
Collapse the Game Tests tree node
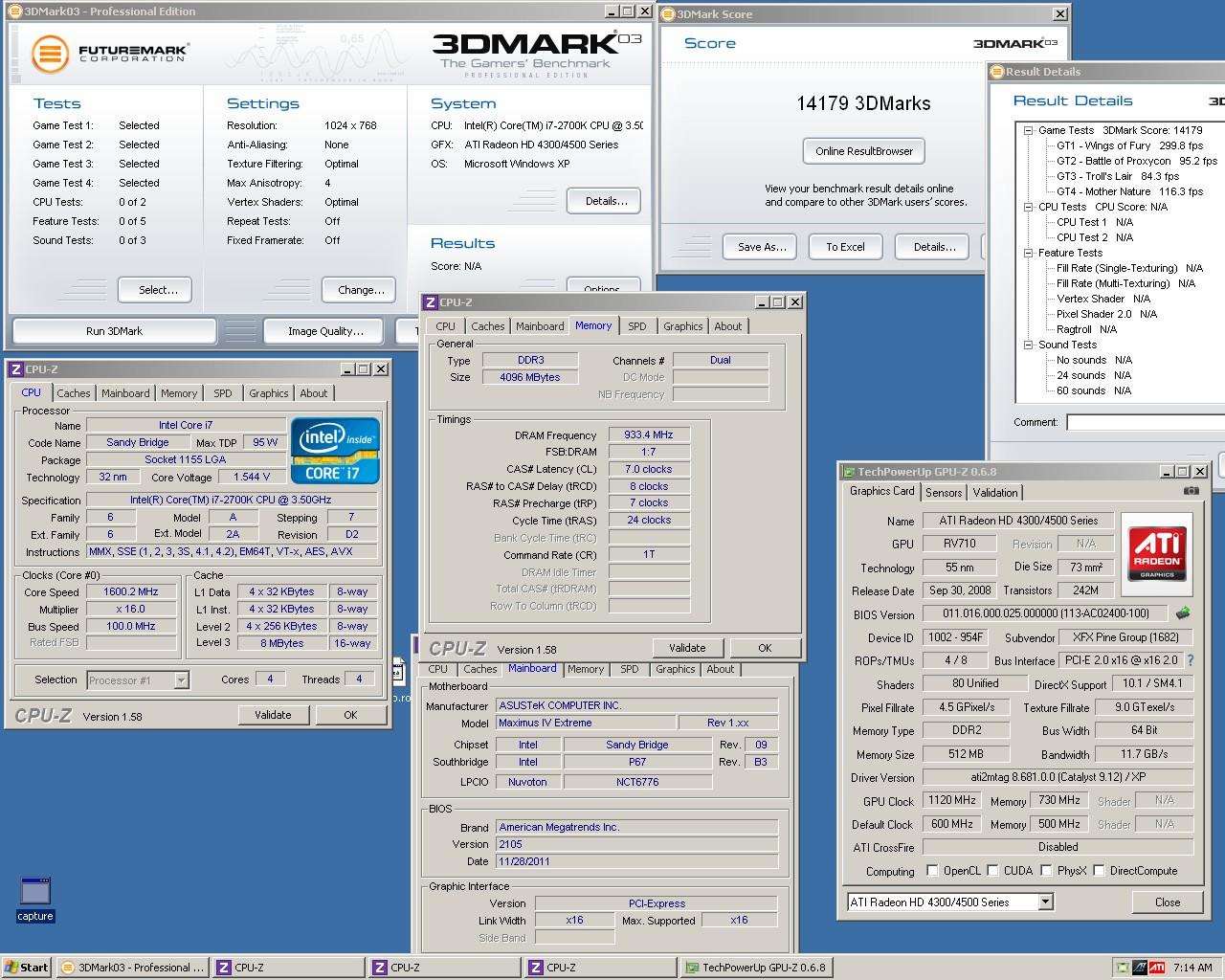(x=1029, y=130)
